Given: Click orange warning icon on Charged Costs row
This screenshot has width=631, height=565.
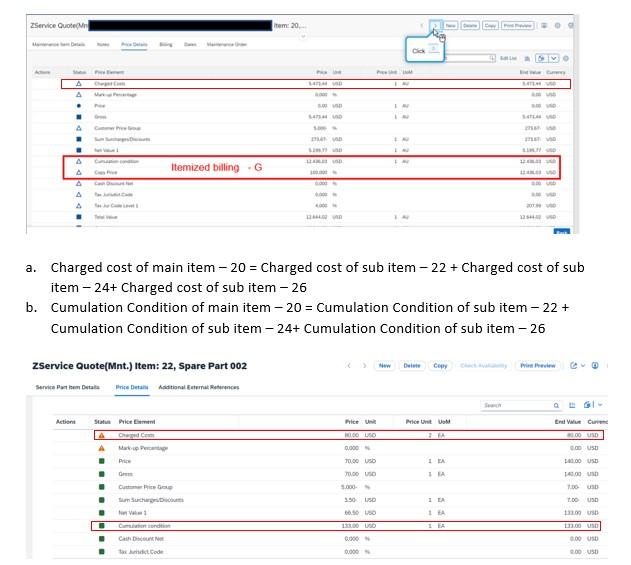Looking at the screenshot, I should [101, 435].
